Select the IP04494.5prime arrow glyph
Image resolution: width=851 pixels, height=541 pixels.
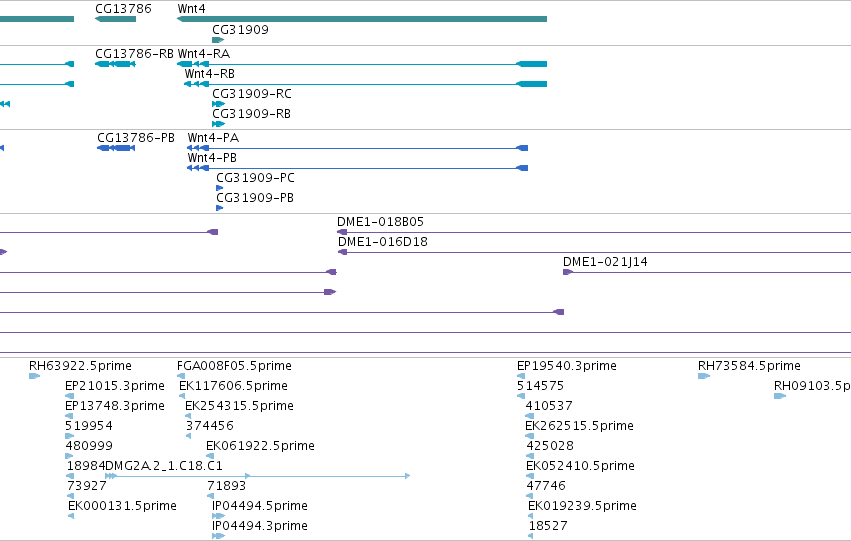coord(218,515)
